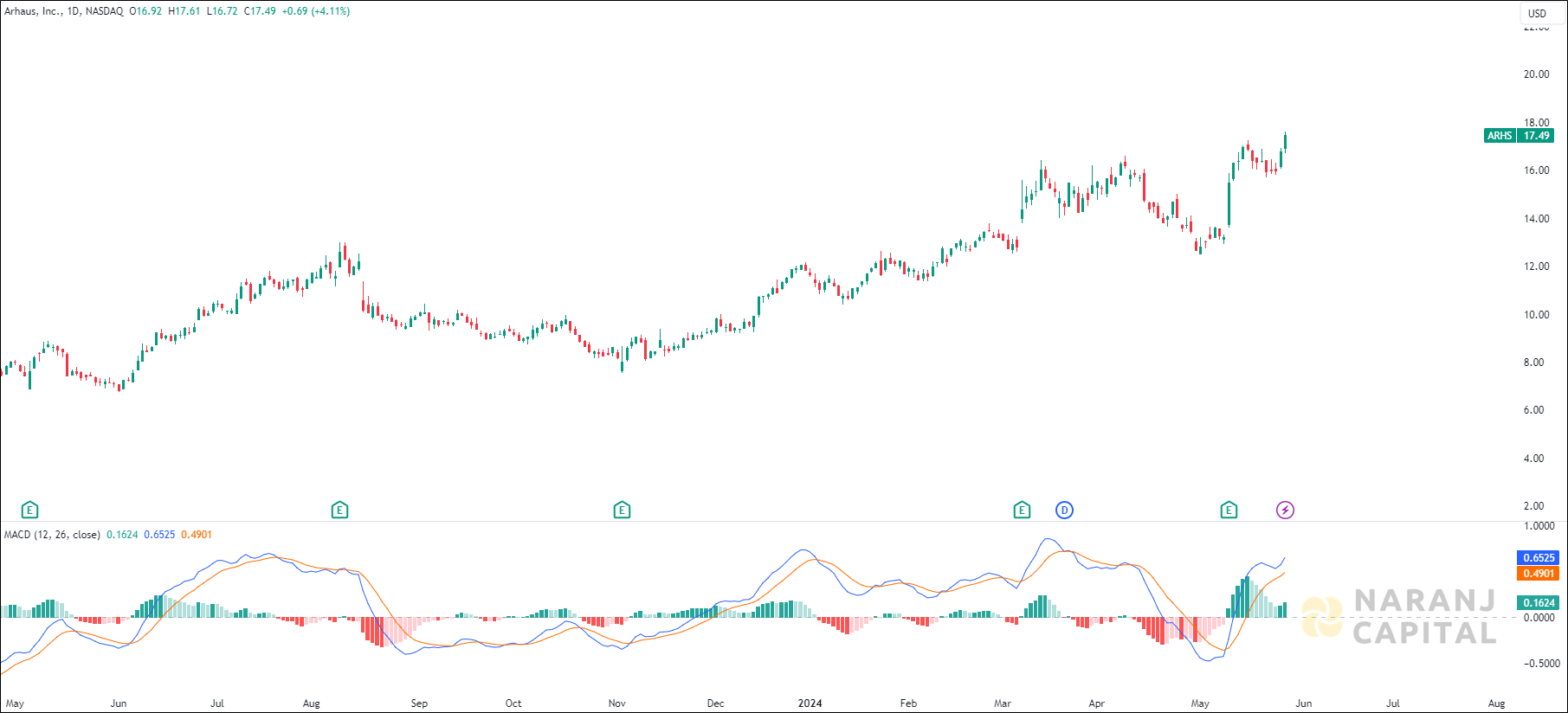
Task: Click the close value C17.49
Action: (260, 11)
